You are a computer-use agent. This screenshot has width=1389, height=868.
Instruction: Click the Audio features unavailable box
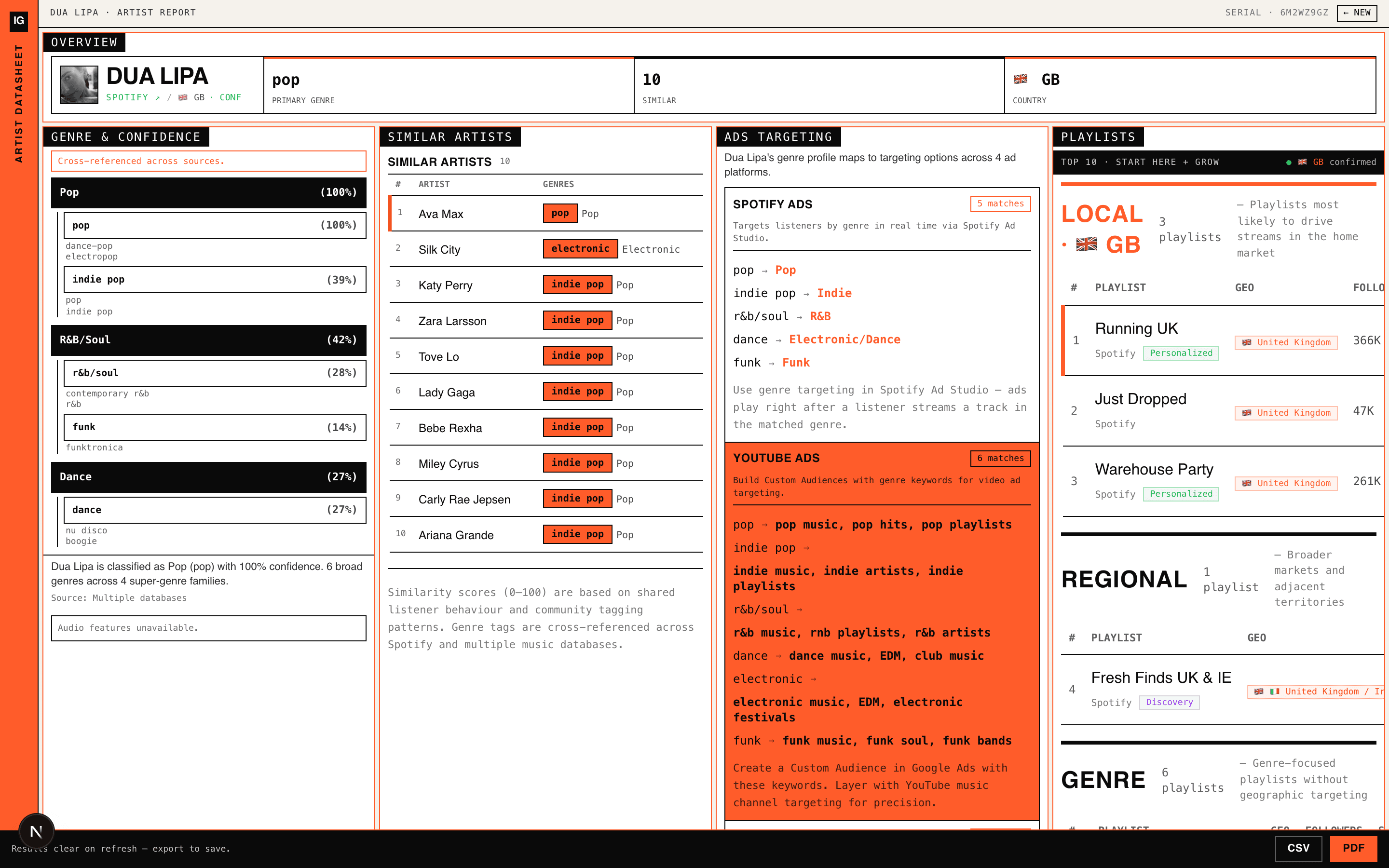click(x=208, y=628)
